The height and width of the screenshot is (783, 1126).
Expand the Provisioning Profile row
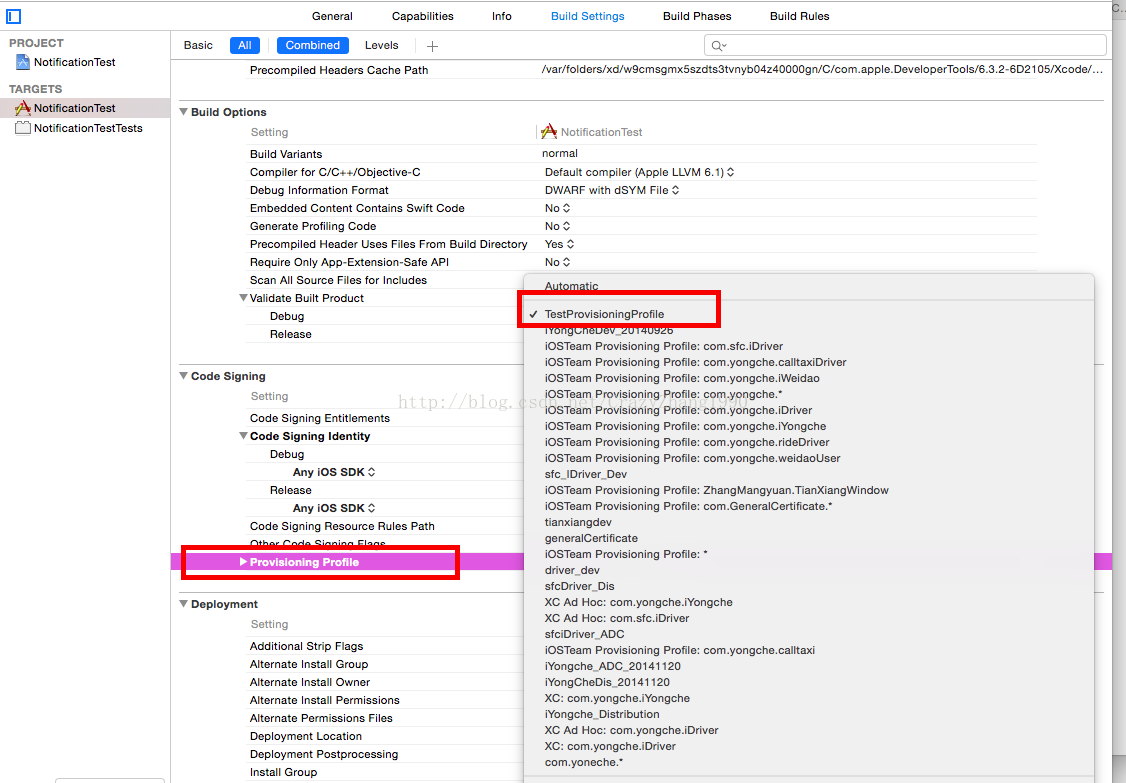pos(243,562)
